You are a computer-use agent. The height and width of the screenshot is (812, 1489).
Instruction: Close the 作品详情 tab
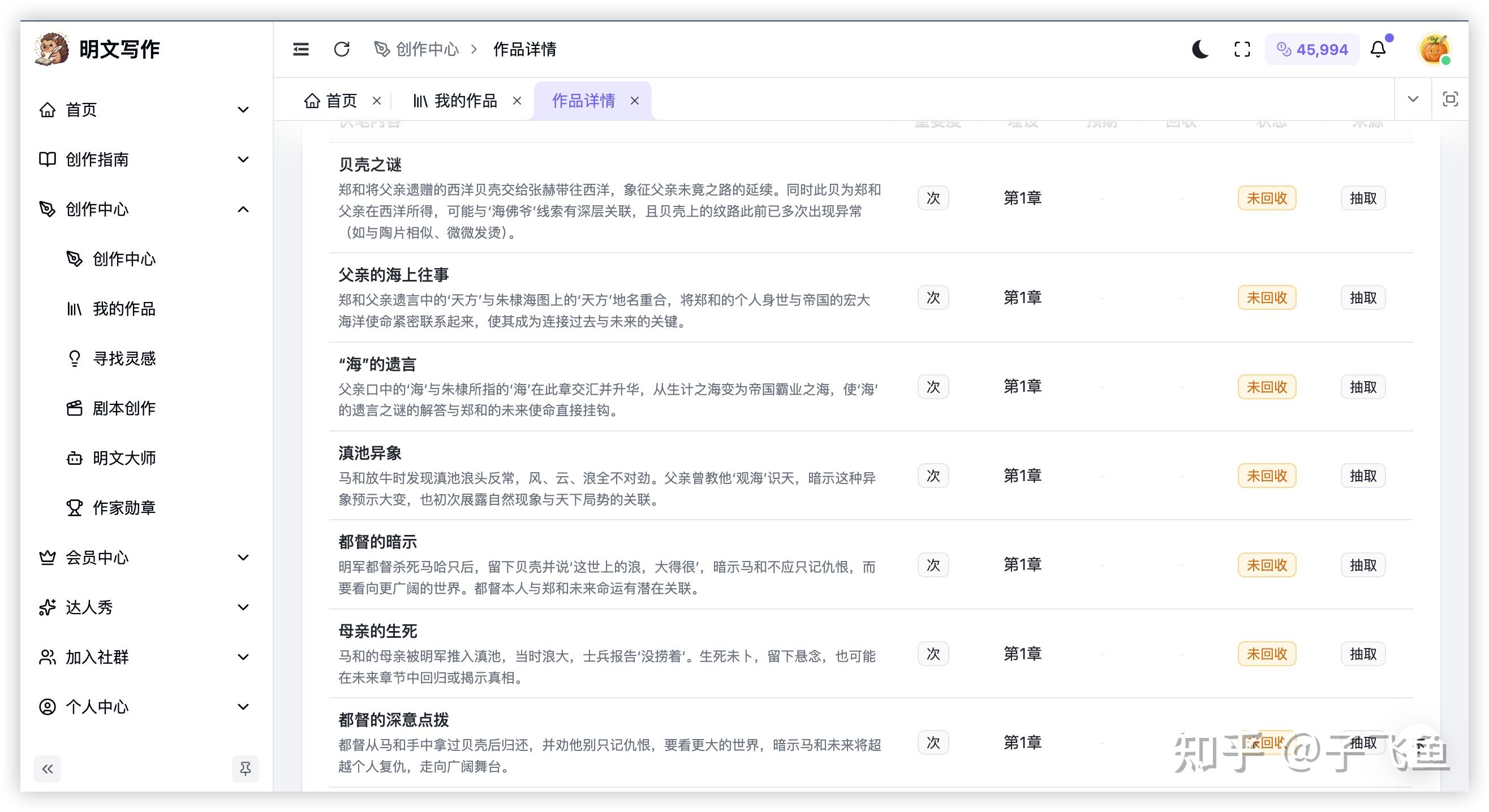(635, 101)
